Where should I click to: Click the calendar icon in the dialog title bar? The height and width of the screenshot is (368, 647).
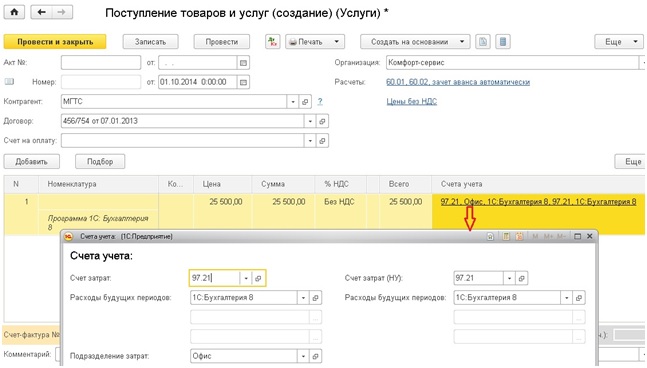(x=519, y=236)
